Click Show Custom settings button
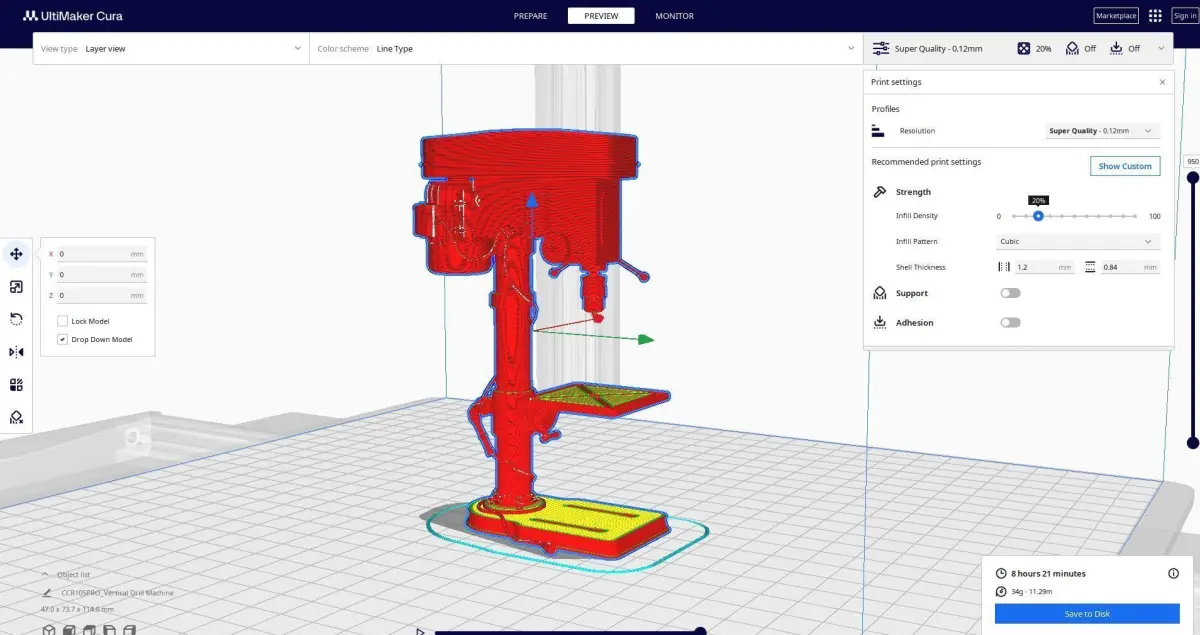Viewport: 1200px width, 635px height. coord(1125,166)
